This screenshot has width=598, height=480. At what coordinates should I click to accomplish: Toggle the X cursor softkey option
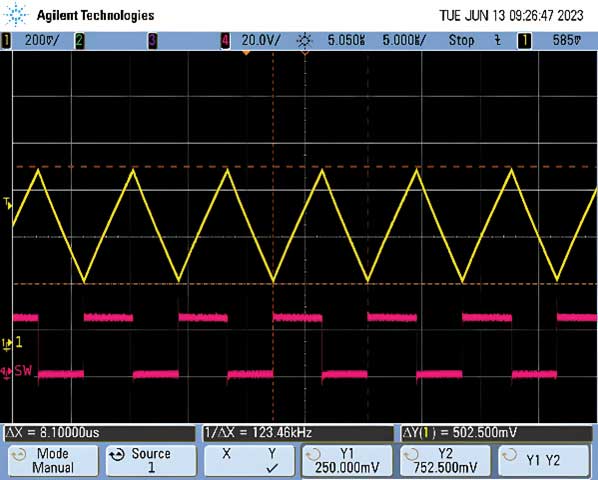point(227,453)
